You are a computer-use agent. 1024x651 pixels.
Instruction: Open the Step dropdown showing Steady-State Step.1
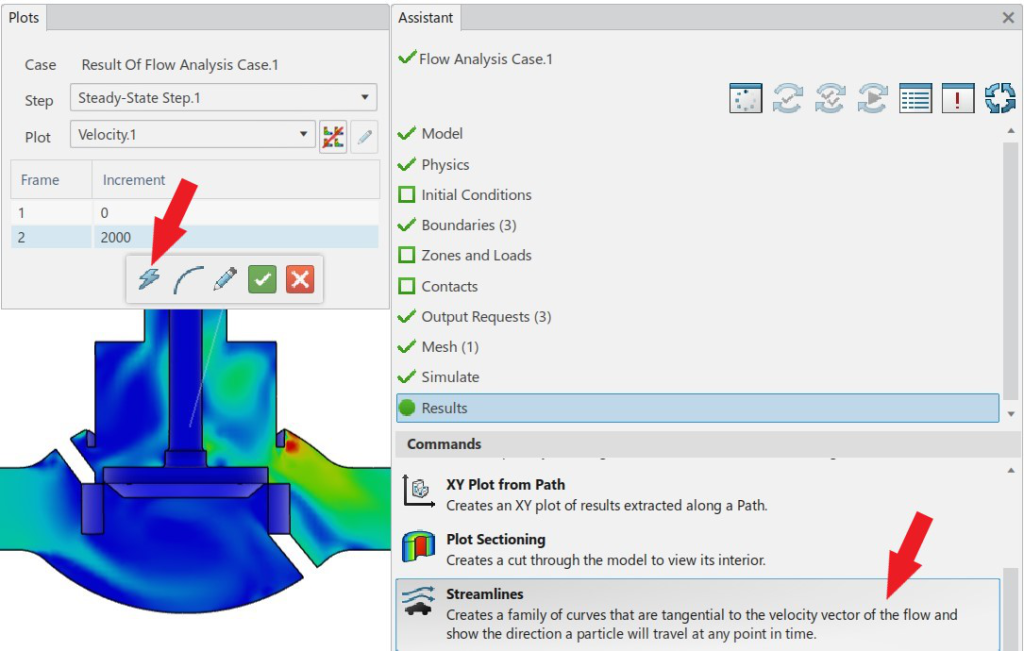pos(223,99)
